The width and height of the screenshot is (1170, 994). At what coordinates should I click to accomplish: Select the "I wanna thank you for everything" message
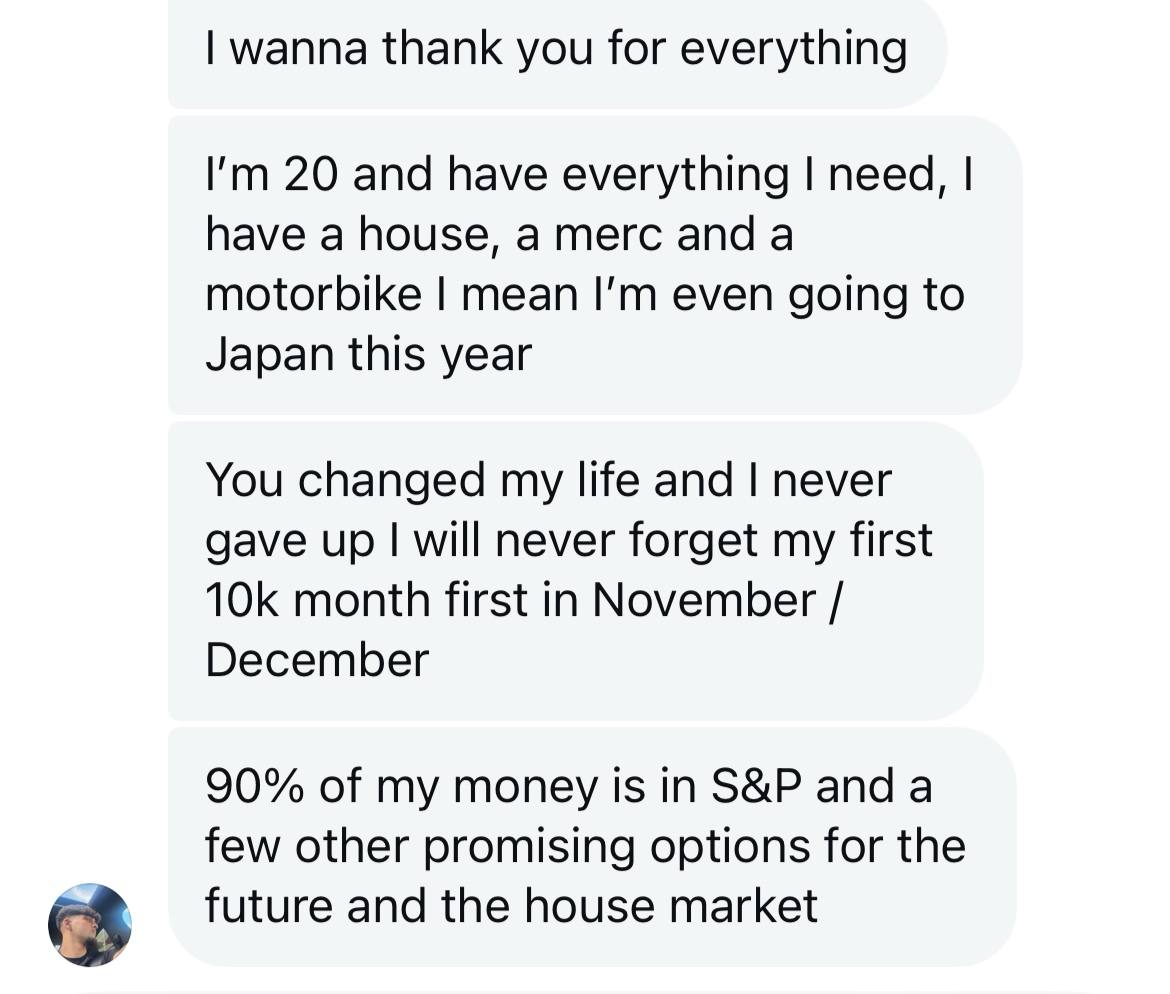pyautogui.click(x=556, y=50)
